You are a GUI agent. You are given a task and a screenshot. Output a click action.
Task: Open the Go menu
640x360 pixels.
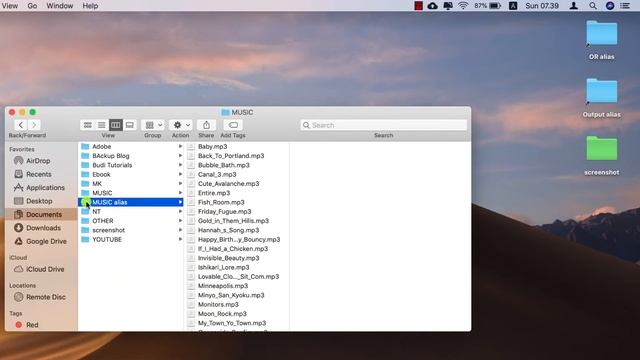[x=32, y=6]
